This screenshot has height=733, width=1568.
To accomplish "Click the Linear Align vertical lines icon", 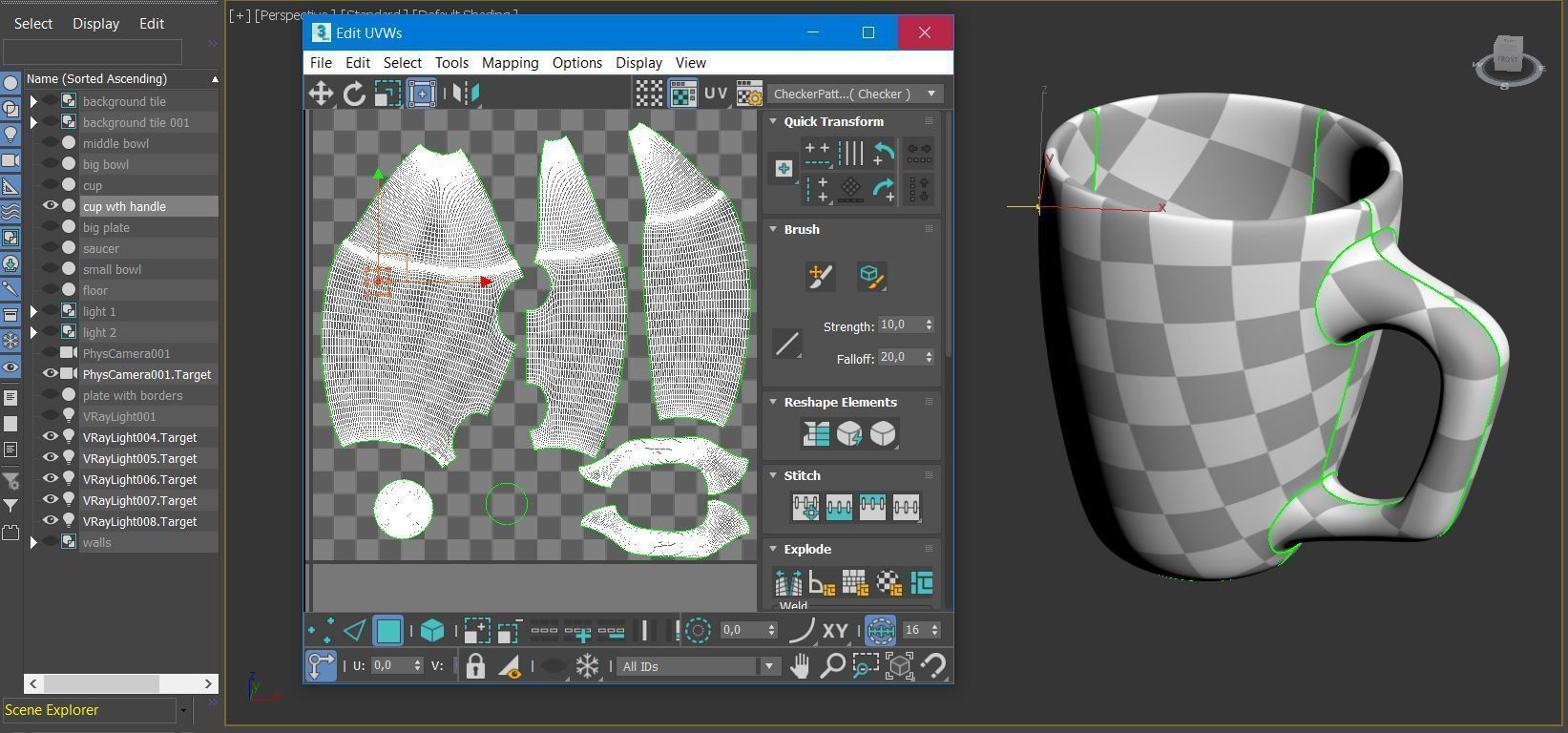I will click(850, 153).
